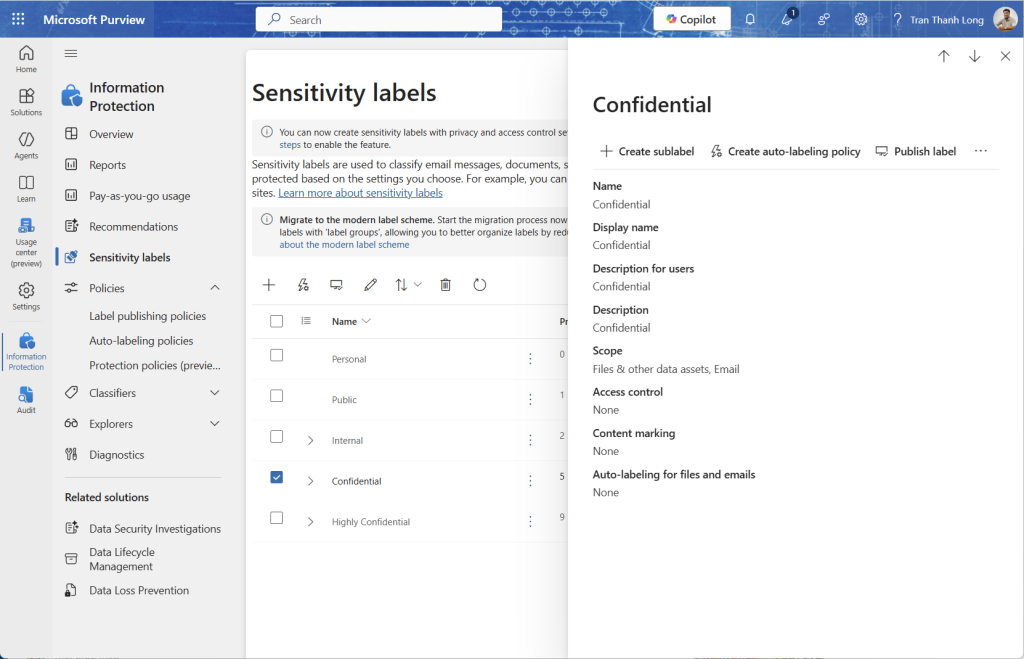
Task: Follow the Learn more about sensitivity labels link
Action: click(x=360, y=193)
